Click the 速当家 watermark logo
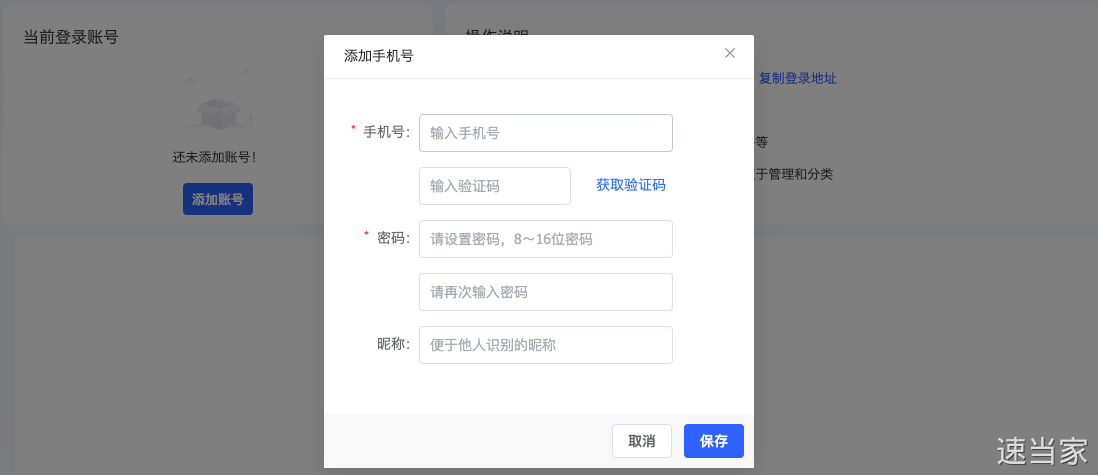The width and height of the screenshot is (1098, 475). pos(1041,451)
